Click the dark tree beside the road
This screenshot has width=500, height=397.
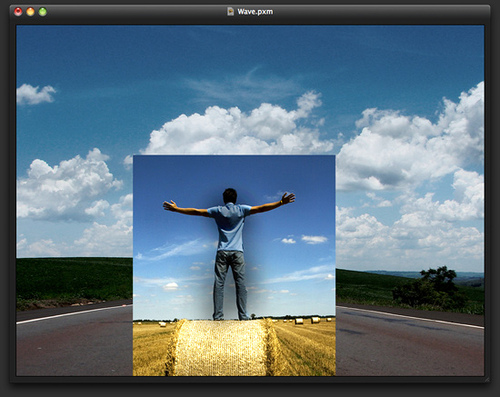pyautogui.click(x=429, y=288)
